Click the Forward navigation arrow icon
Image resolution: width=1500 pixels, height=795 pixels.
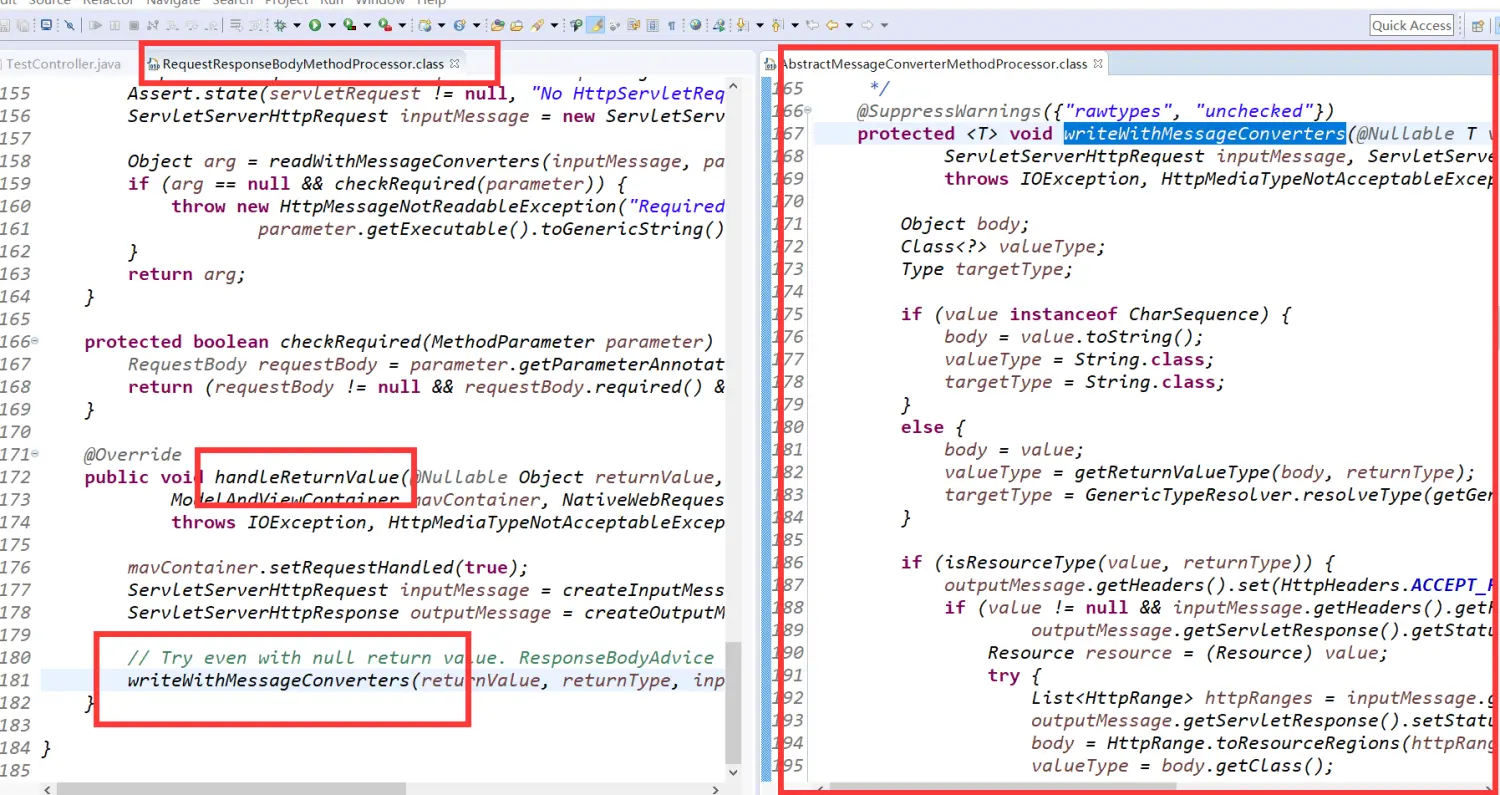(x=867, y=25)
